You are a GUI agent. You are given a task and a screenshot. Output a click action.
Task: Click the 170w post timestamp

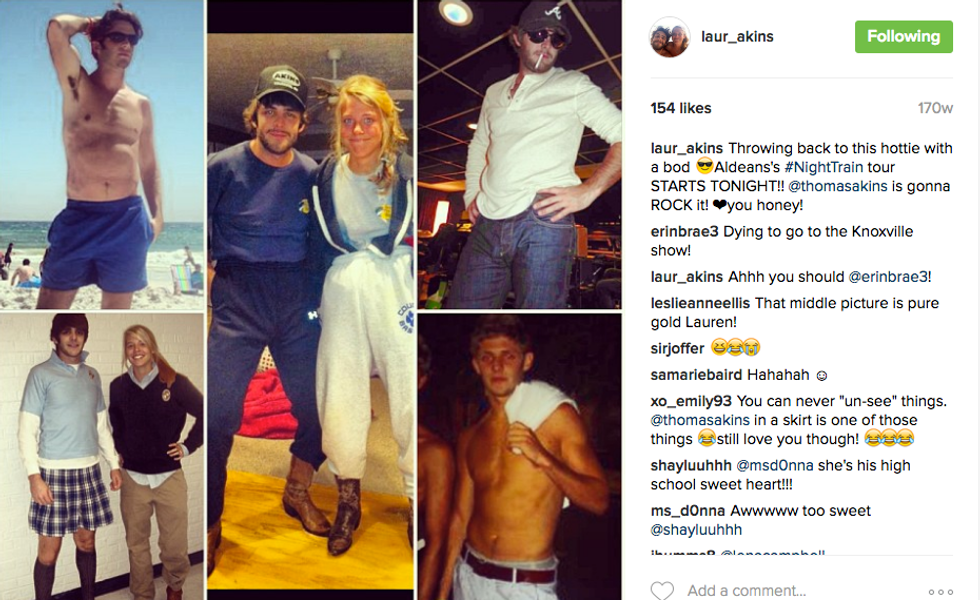coord(935,108)
